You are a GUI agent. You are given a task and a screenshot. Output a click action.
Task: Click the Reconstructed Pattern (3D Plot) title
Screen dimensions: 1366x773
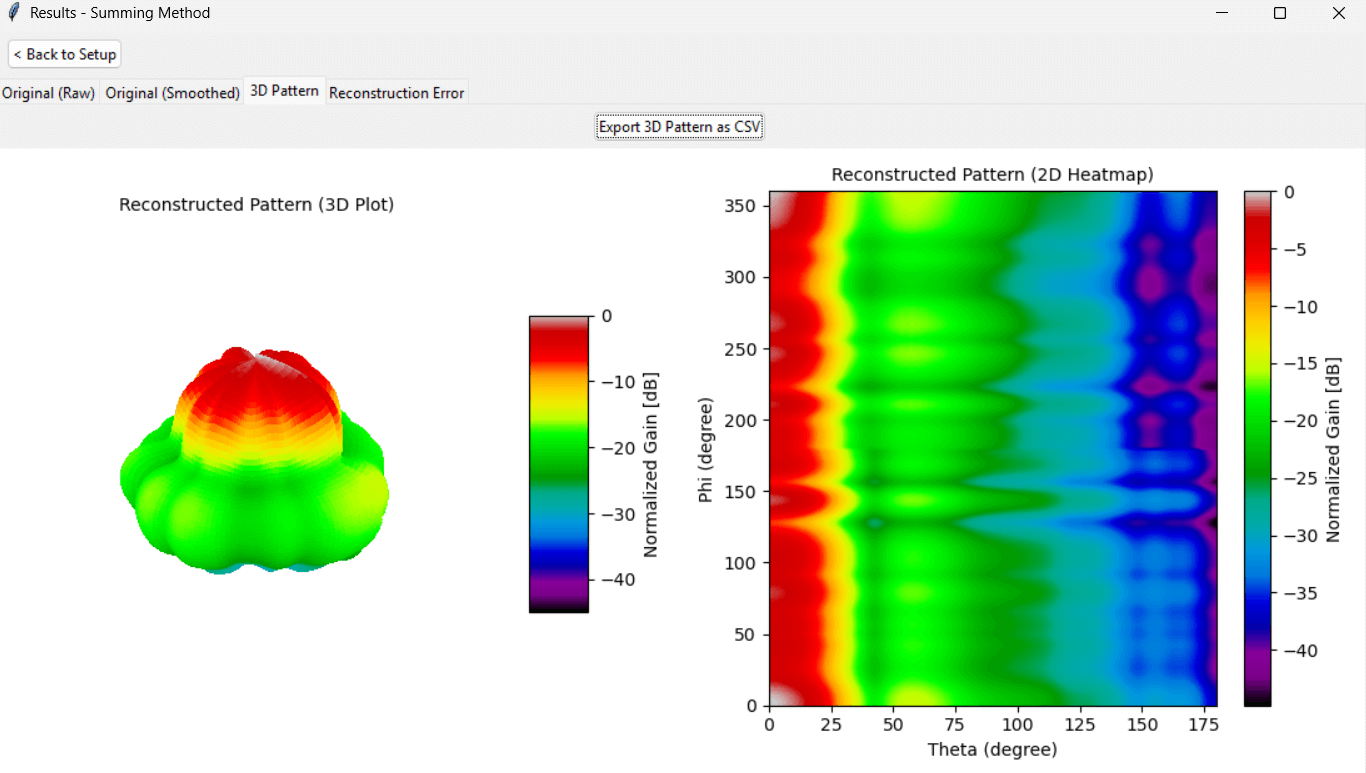click(256, 205)
